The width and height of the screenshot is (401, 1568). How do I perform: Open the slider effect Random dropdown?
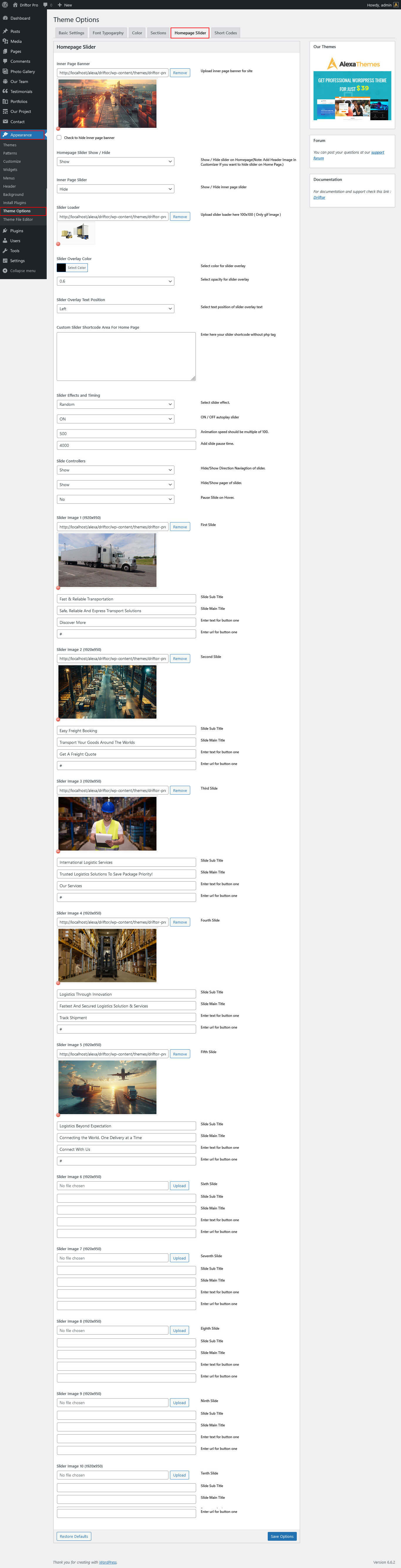[x=115, y=404]
